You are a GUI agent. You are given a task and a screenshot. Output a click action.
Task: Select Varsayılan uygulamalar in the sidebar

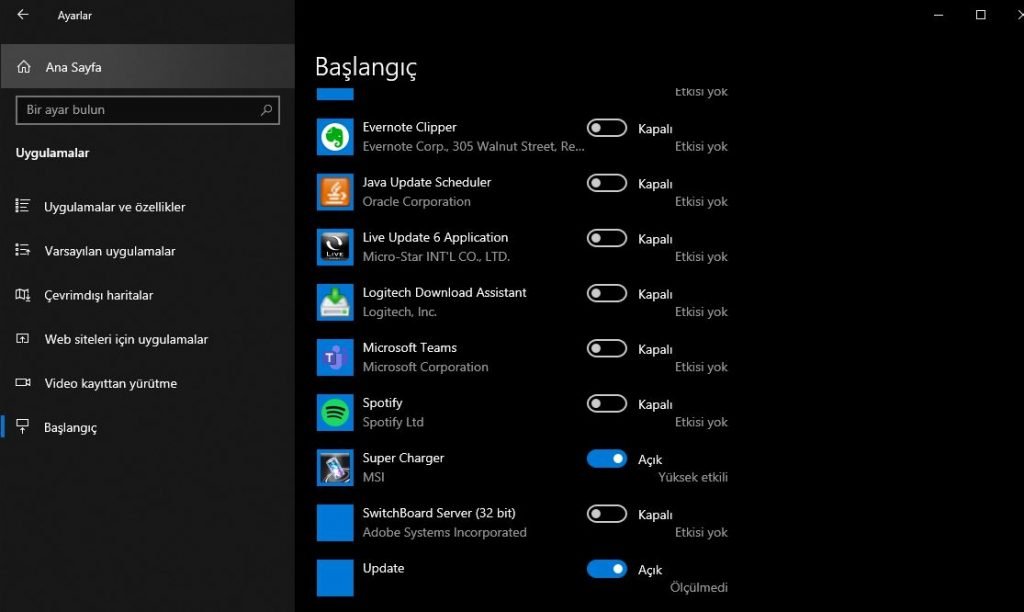109,251
